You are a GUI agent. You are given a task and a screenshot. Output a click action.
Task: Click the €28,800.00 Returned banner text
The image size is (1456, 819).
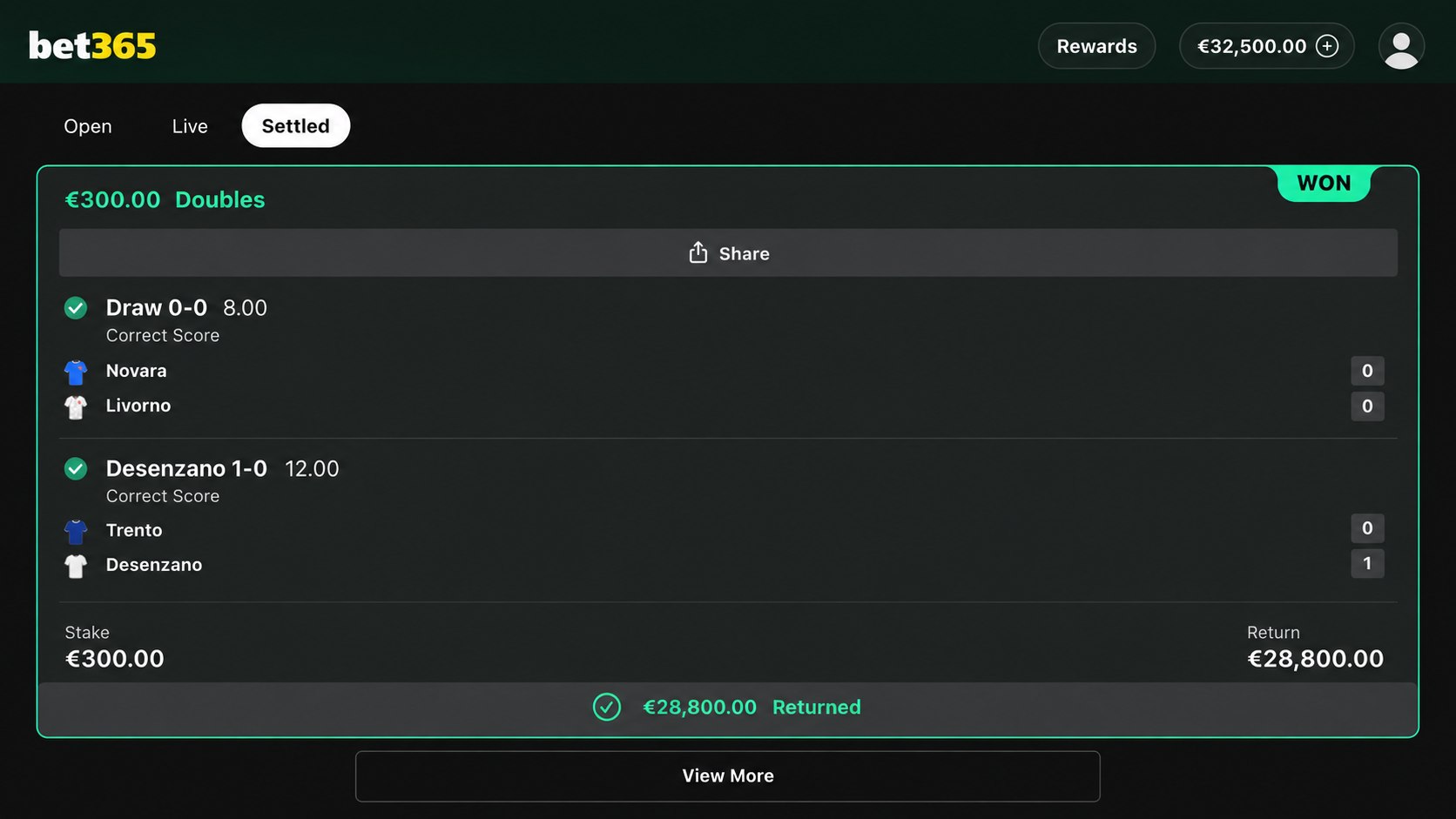752,708
